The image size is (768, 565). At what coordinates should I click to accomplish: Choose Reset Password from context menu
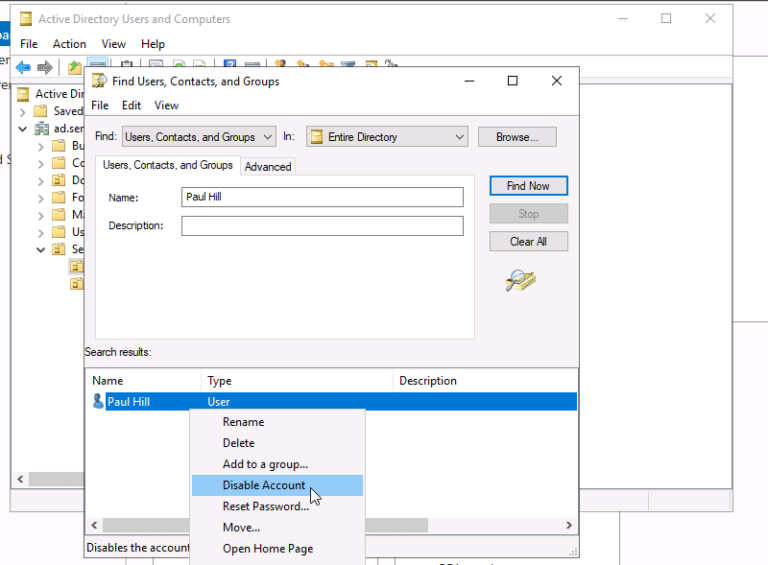click(265, 506)
